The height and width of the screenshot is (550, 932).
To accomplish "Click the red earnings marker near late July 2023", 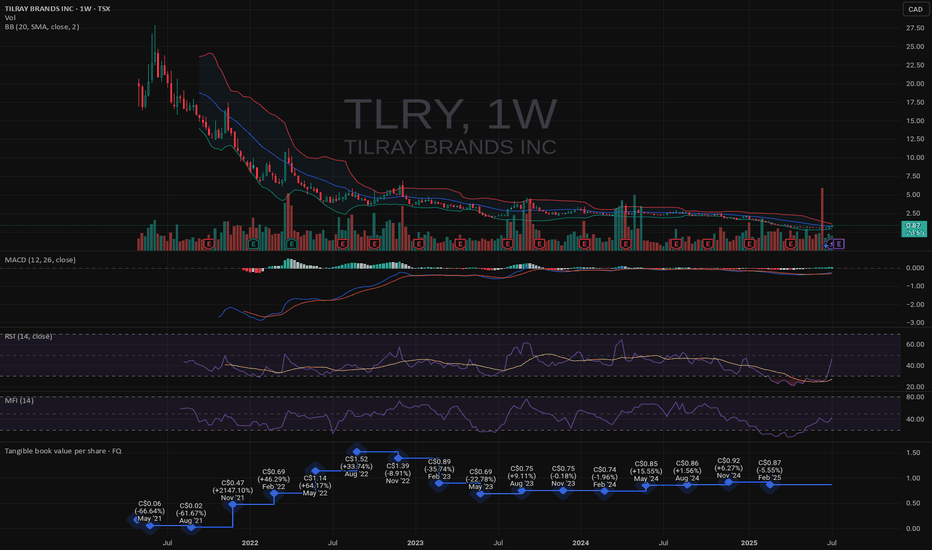I will (x=507, y=244).
